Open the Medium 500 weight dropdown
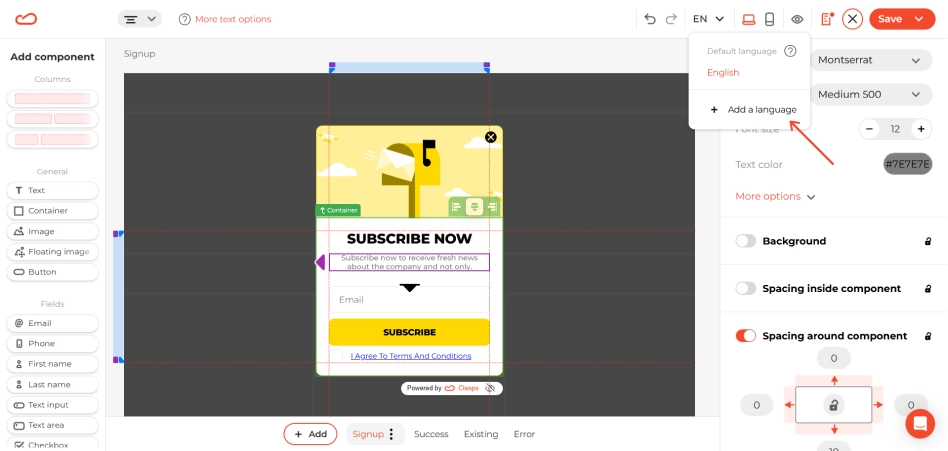The width and height of the screenshot is (948, 451). pos(870,94)
